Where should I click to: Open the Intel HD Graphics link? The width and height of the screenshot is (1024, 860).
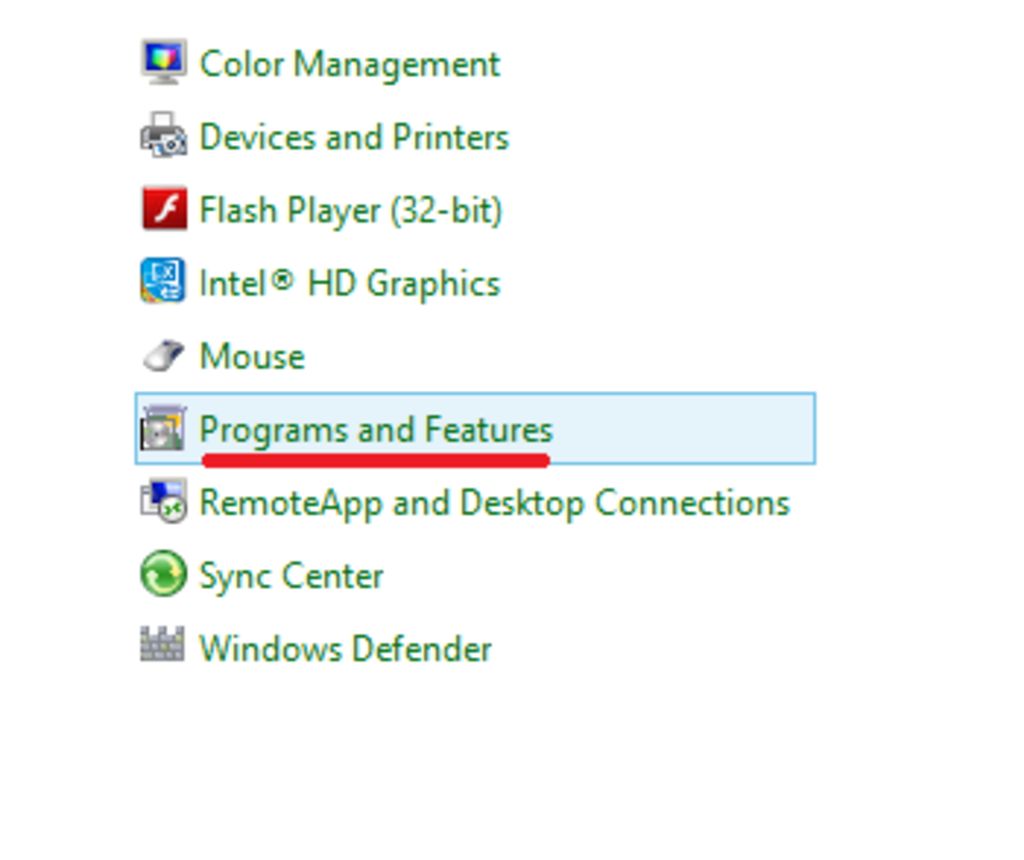coord(349,283)
